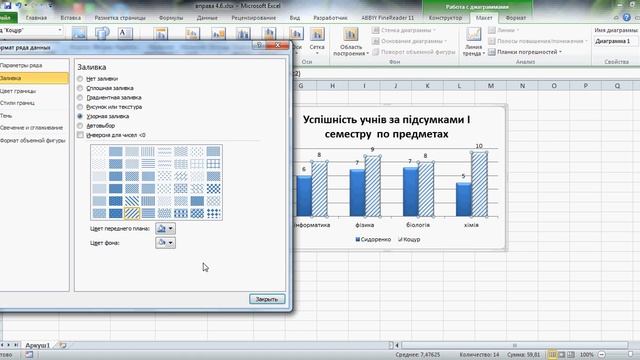Click the Оси axes icon
Viewport: 640px width, 360px height.
pyautogui.click(x=296, y=33)
